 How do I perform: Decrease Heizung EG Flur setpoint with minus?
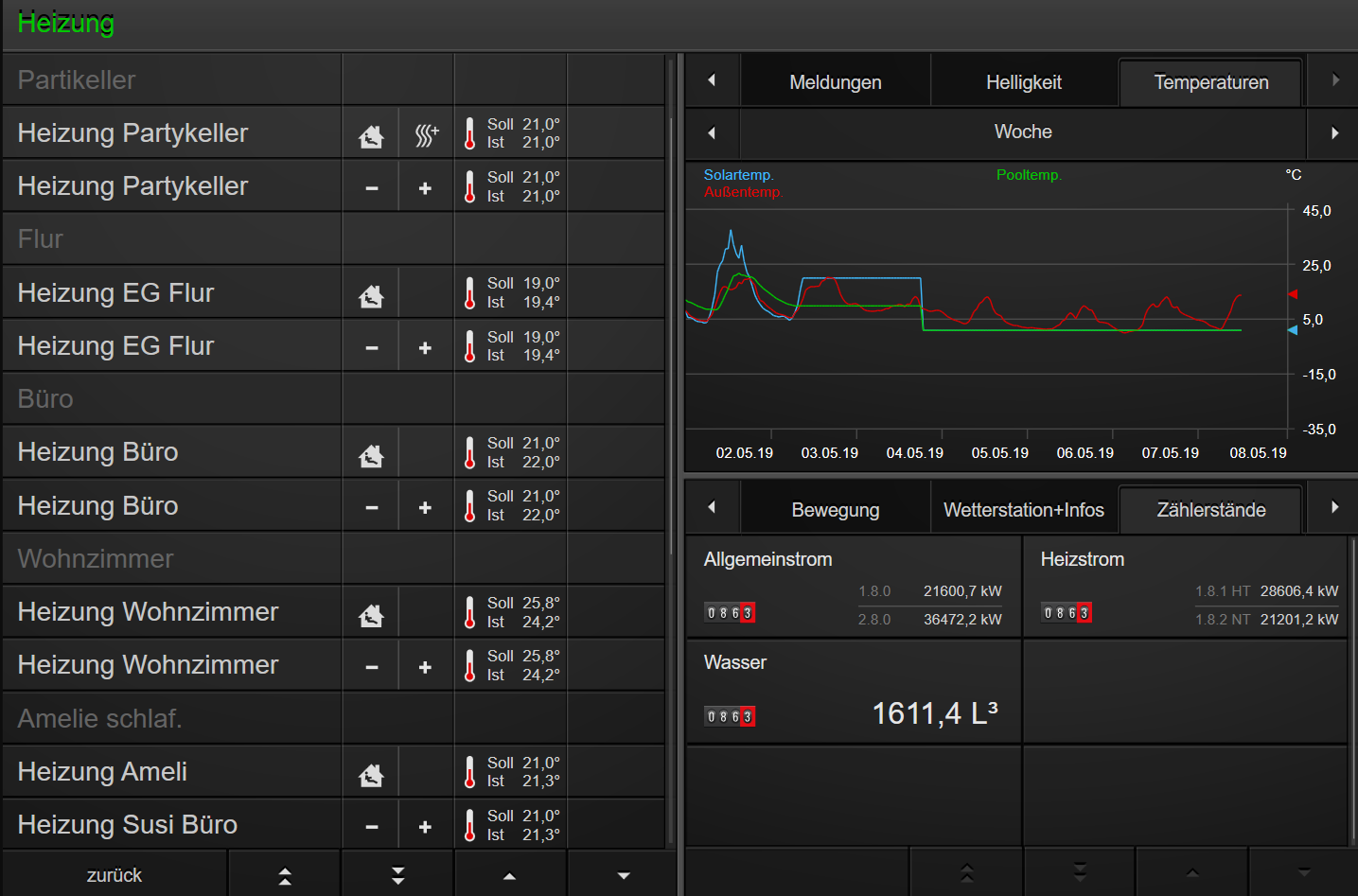pos(372,348)
